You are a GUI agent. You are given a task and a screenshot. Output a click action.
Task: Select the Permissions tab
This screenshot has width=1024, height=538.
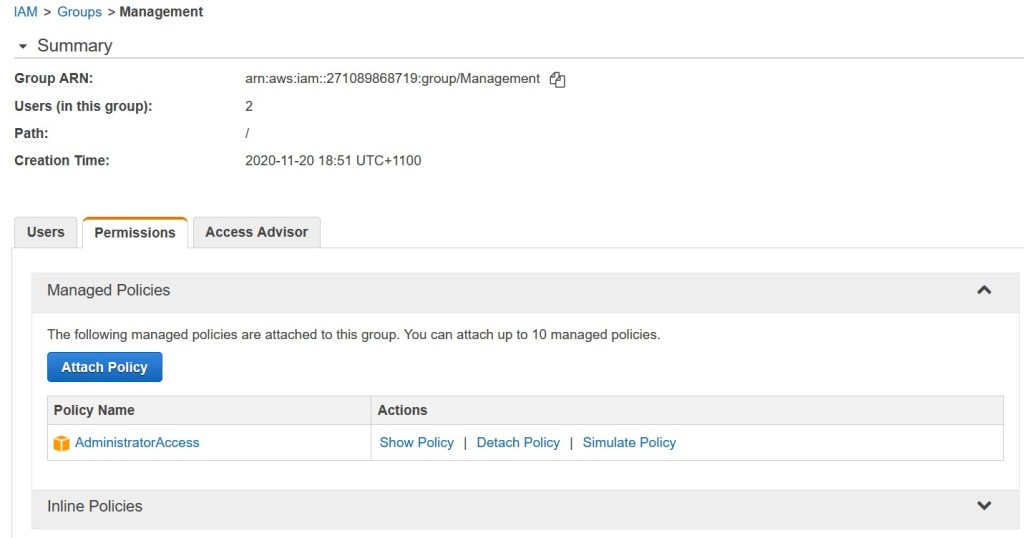(135, 232)
